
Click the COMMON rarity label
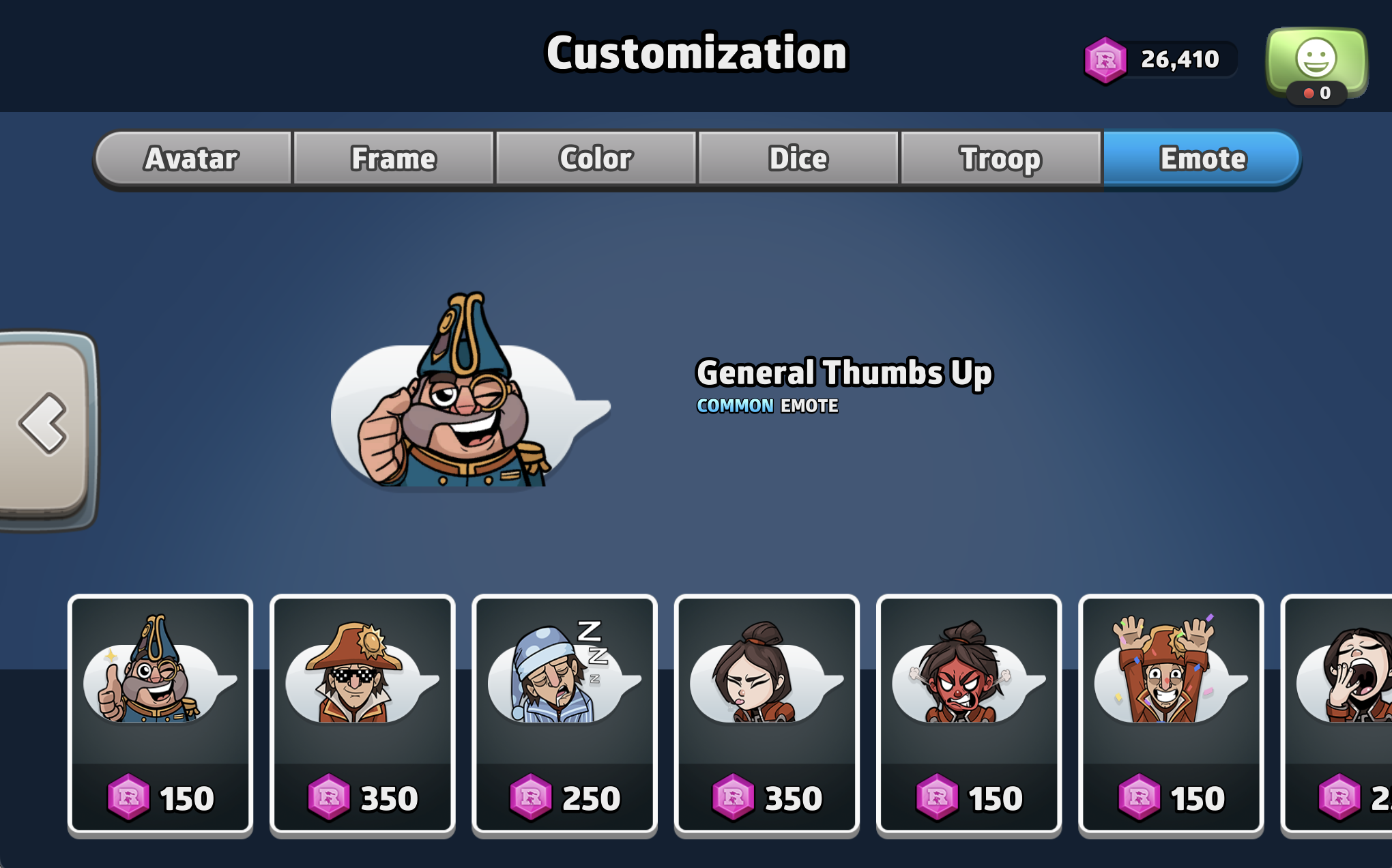(735, 406)
